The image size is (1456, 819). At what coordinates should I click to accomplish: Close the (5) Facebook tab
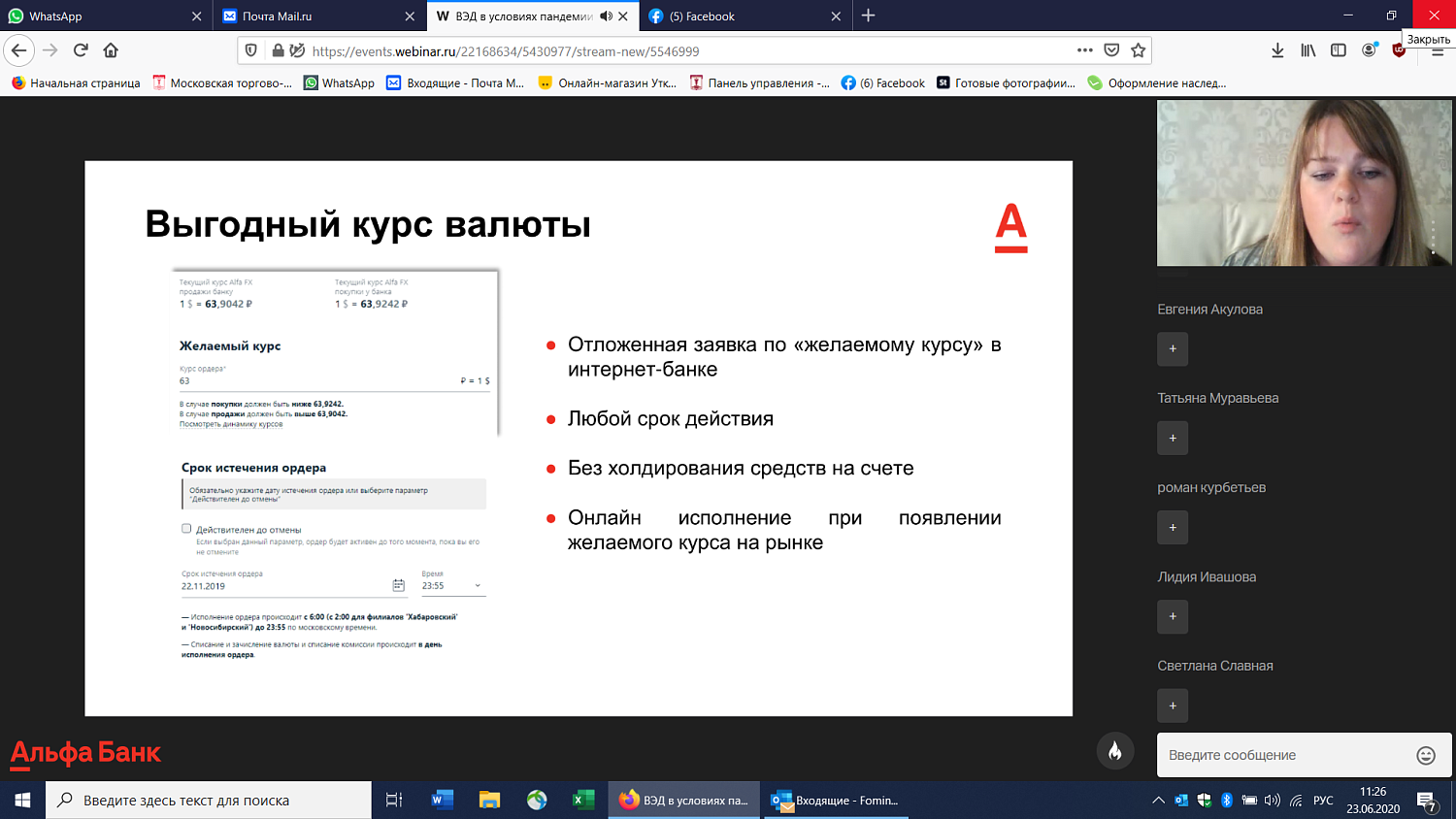(836, 16)
